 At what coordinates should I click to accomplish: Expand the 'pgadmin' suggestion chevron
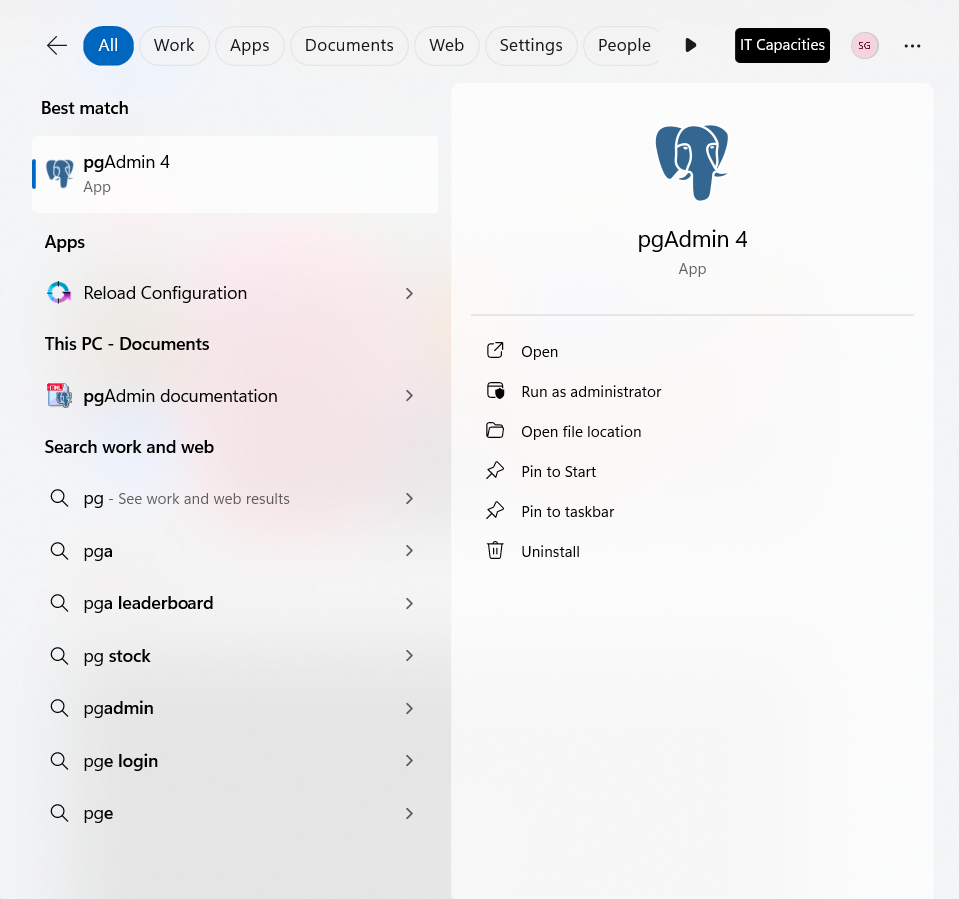click(x=409, y=708)
